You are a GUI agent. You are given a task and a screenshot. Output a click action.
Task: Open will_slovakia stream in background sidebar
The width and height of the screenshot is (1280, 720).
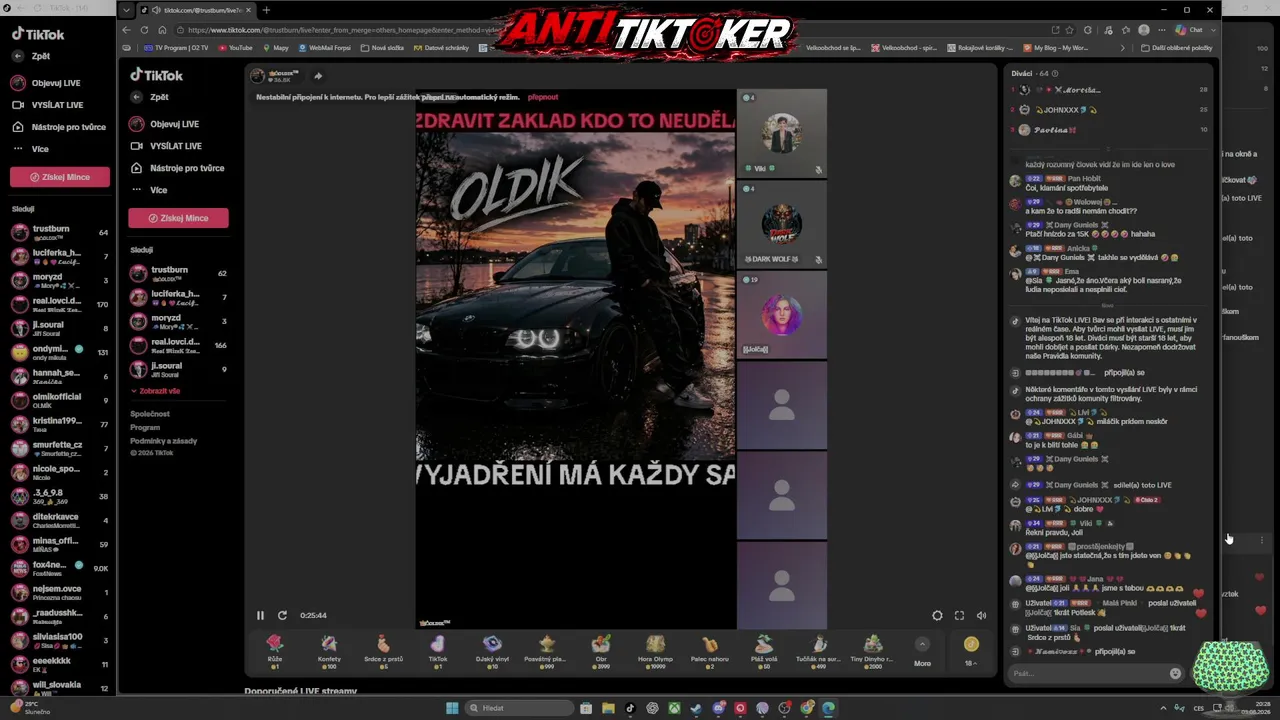click(x=60, y=688)
